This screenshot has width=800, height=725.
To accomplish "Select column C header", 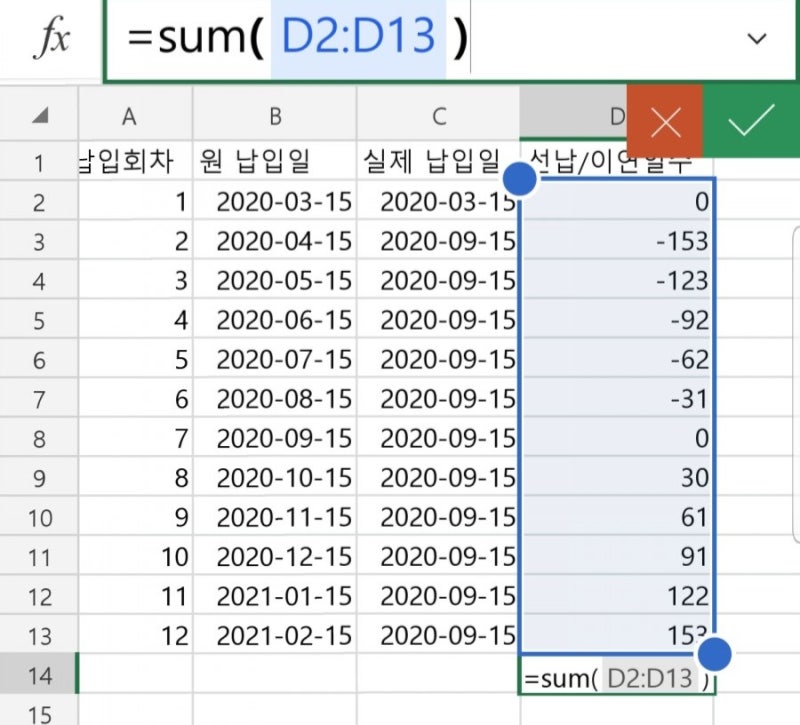I will 439,116.
